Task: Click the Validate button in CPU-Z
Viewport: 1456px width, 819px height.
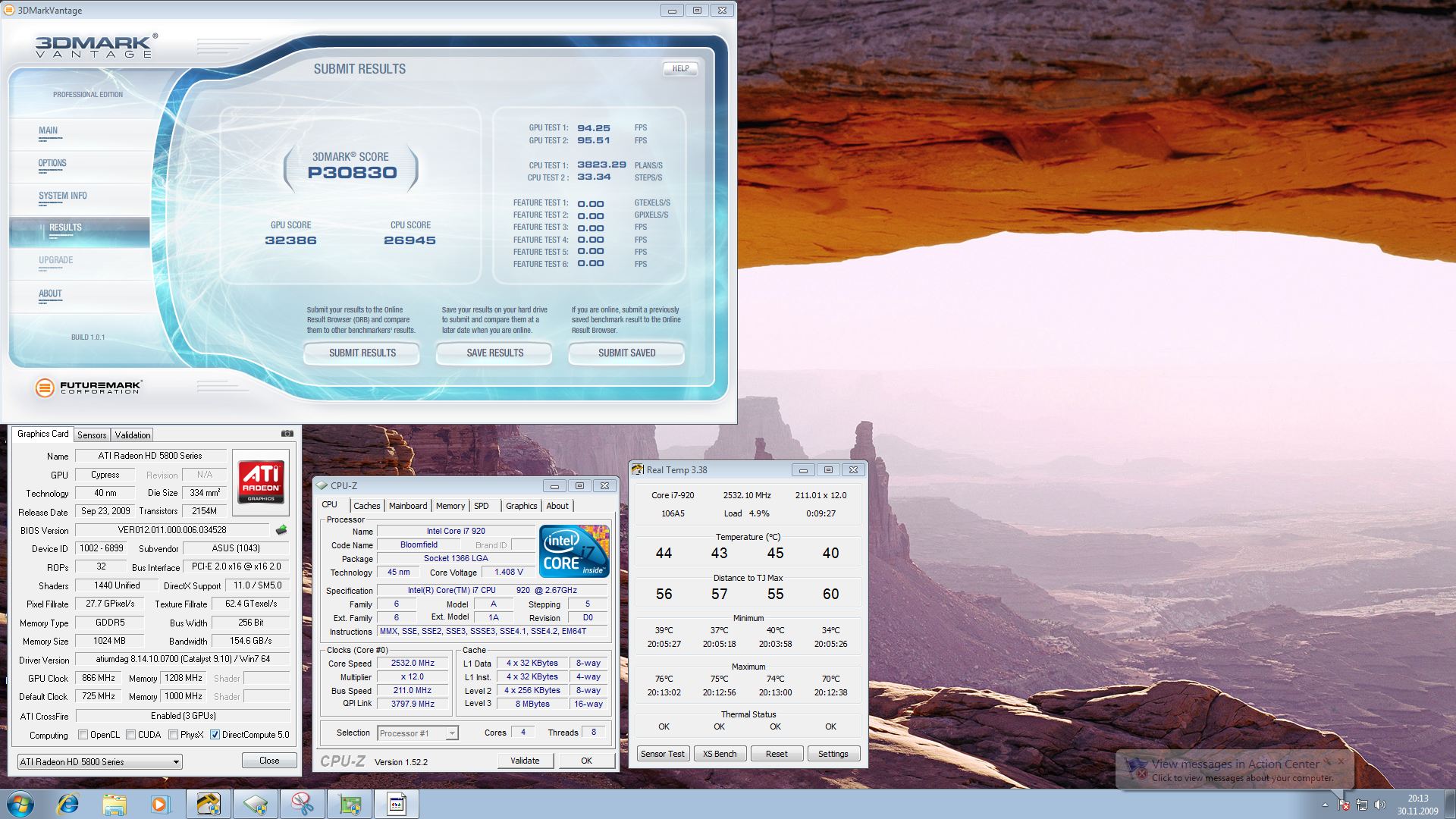Action: pos(525,761)
